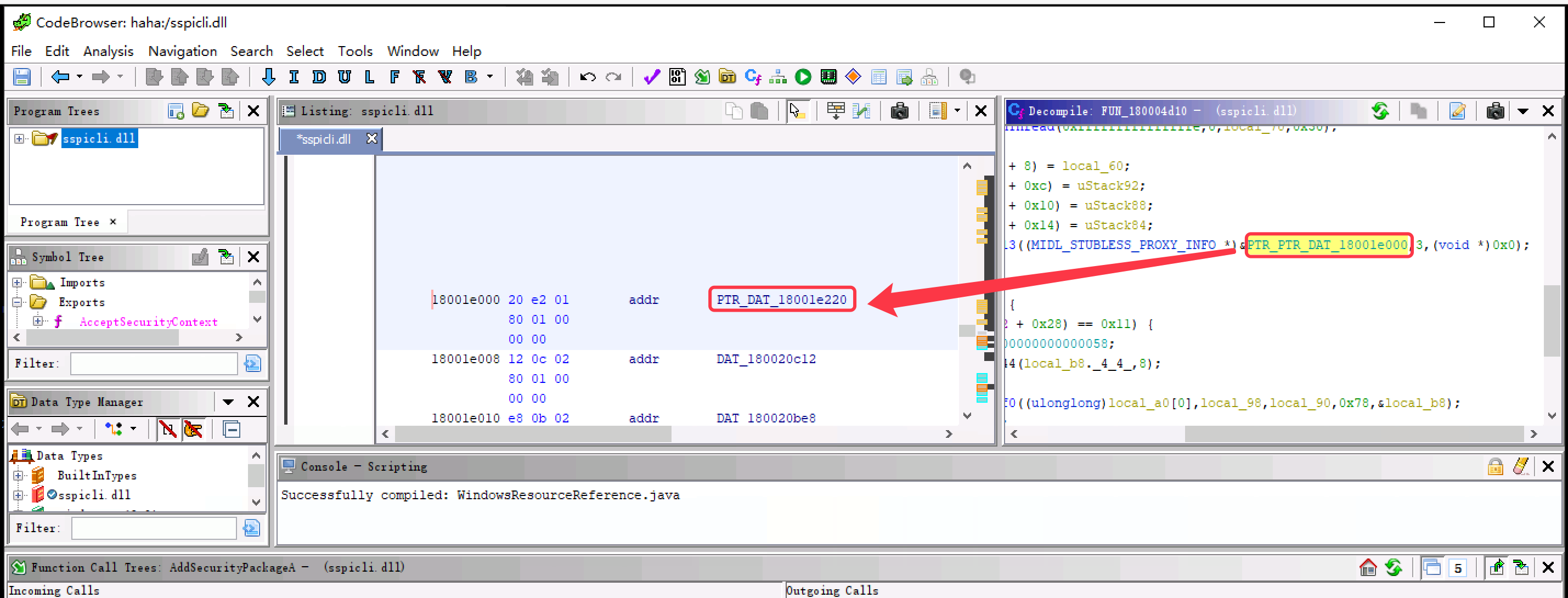Screen dimensions: 1568x598
Task: Open the Navigation menu
Action: (182, 51)
